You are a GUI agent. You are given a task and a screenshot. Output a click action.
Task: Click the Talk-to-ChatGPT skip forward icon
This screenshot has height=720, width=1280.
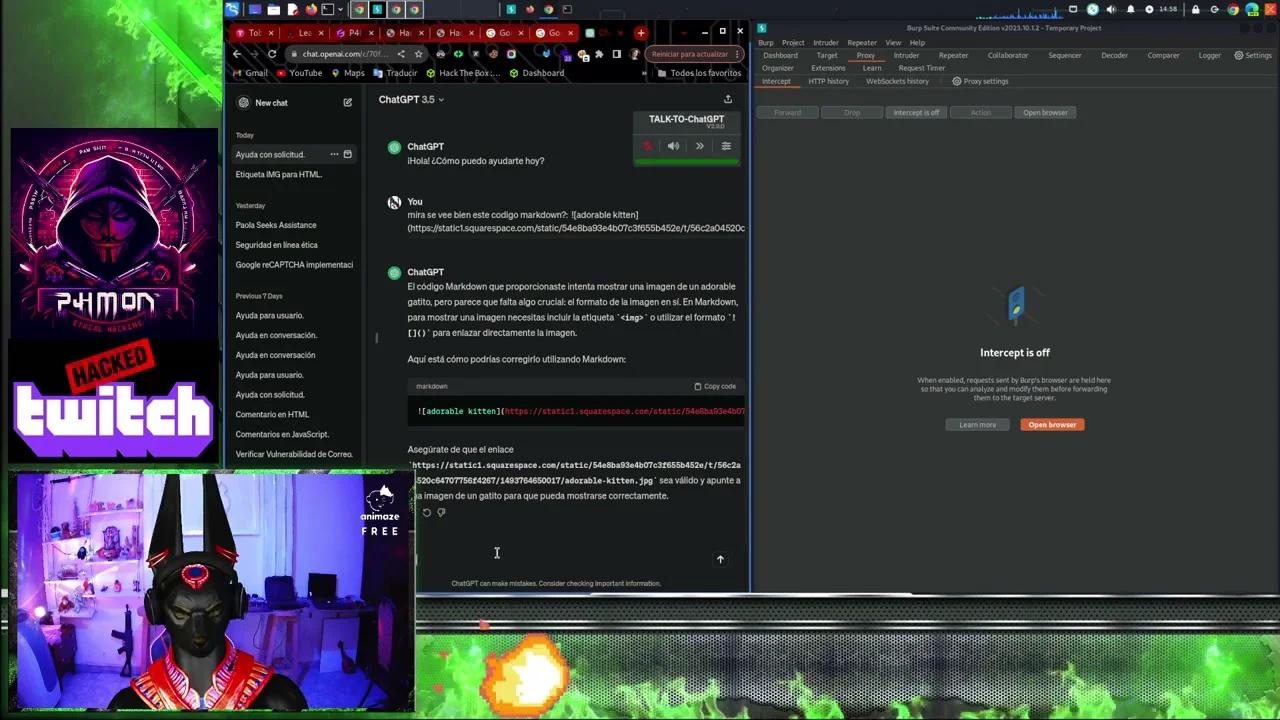(700, 146)
